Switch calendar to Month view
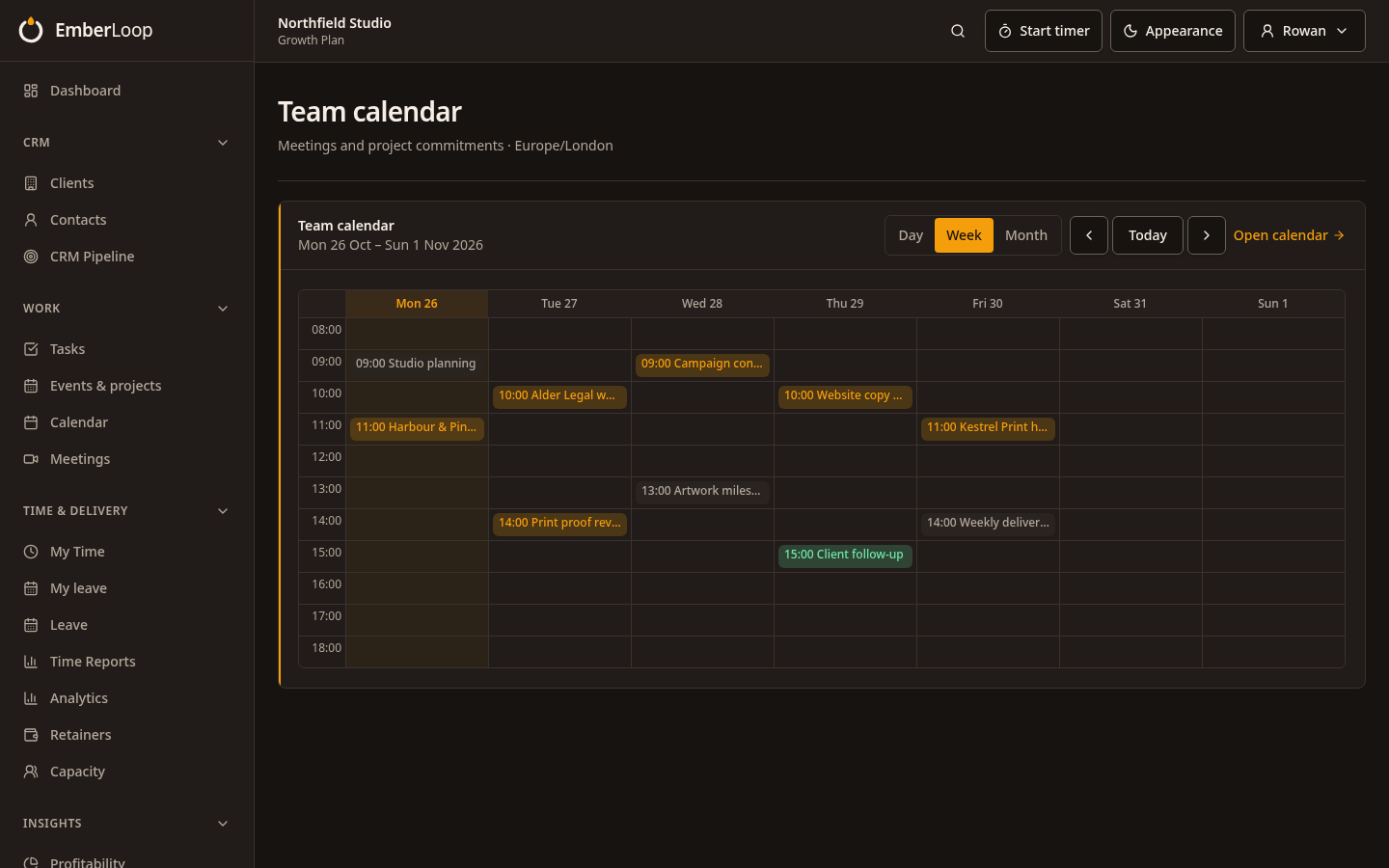Screen dimensions: 1389x868 [1026, 235]
